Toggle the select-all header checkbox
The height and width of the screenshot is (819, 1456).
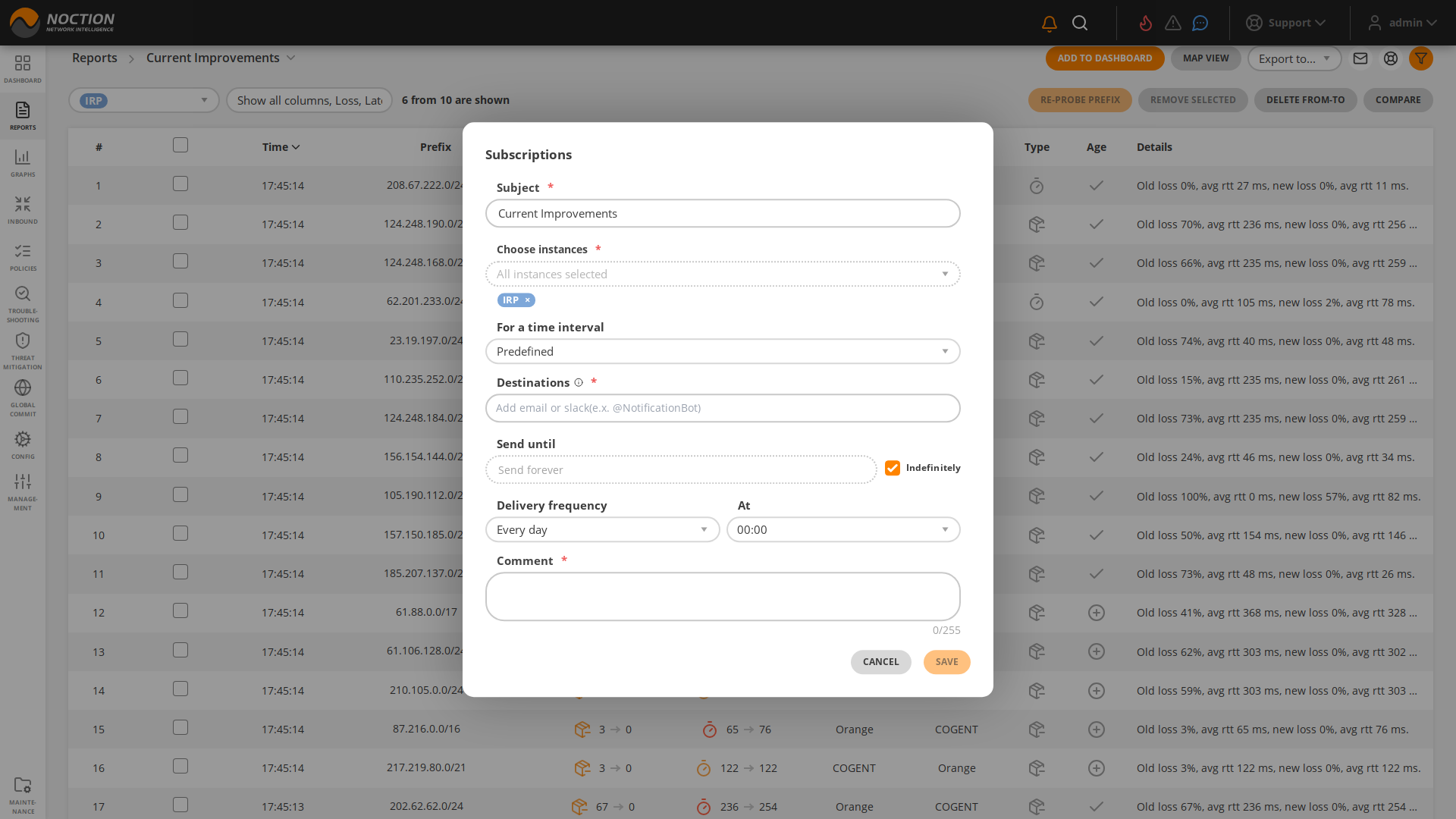180,145
